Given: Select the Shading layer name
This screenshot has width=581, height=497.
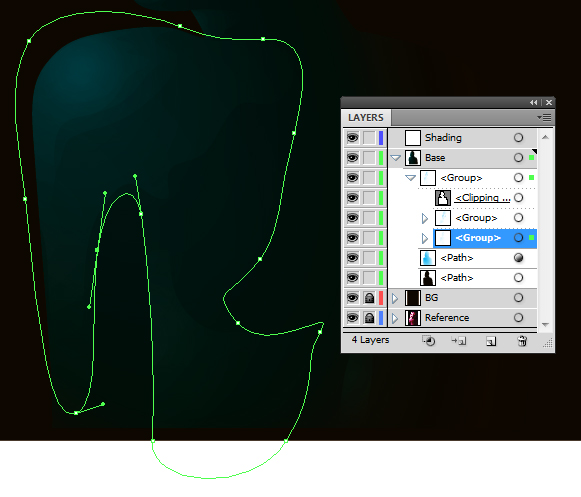Looking at the screenshot, I should tap(443, 137).
